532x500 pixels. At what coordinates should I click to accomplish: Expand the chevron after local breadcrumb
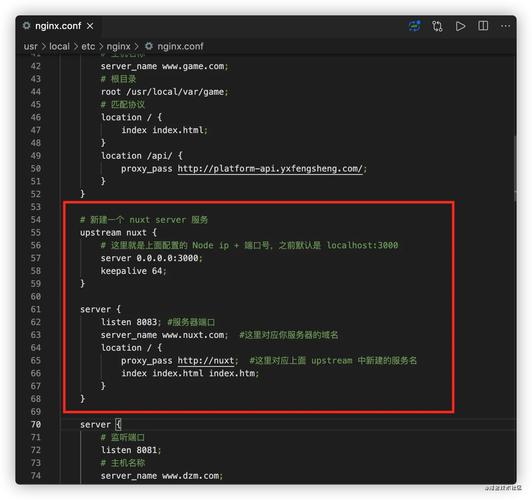(76, 46)
